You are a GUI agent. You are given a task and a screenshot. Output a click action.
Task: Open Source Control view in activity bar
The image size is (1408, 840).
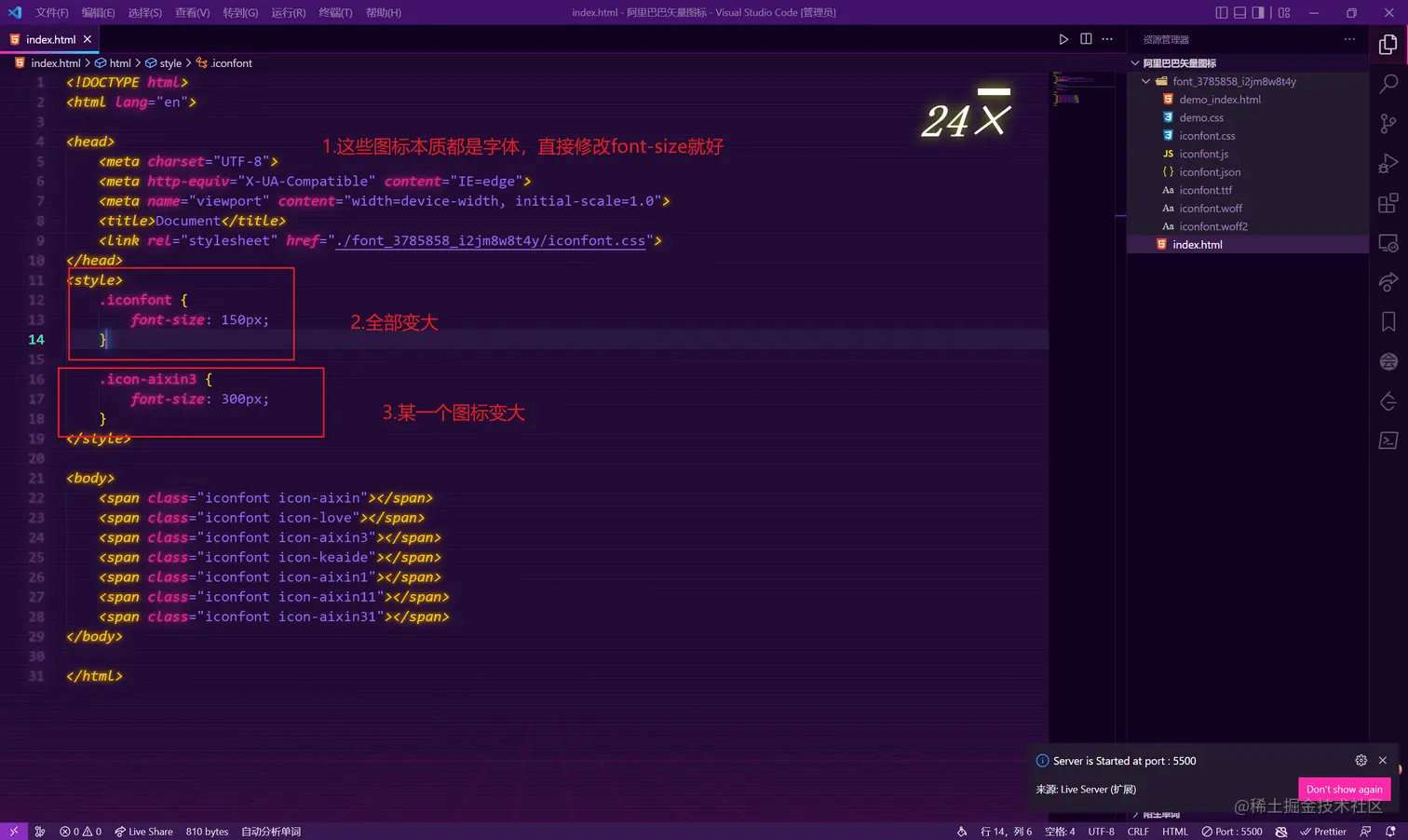(1388, 124)
